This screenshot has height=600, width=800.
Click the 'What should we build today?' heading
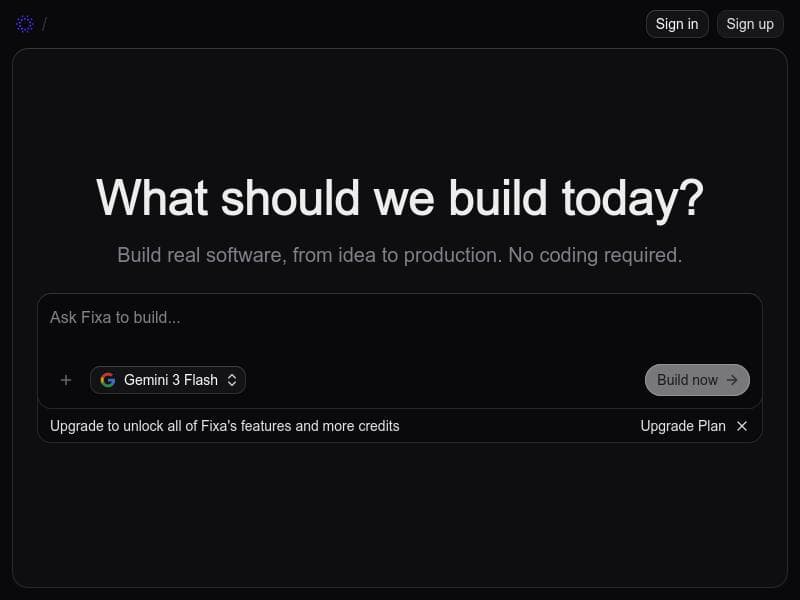tap(400, 197)
